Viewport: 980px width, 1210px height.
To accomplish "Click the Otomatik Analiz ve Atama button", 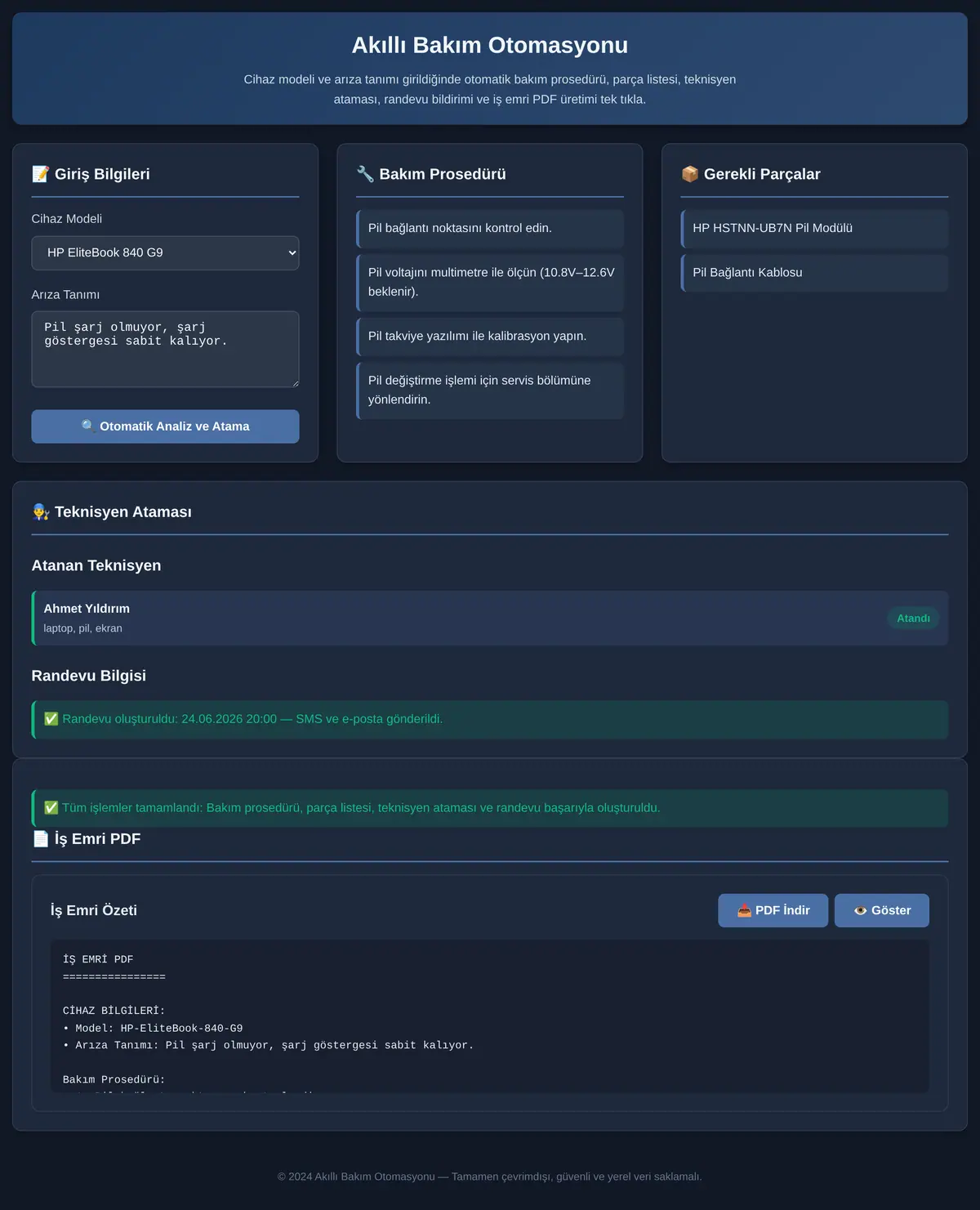I will tap(165, 426).
